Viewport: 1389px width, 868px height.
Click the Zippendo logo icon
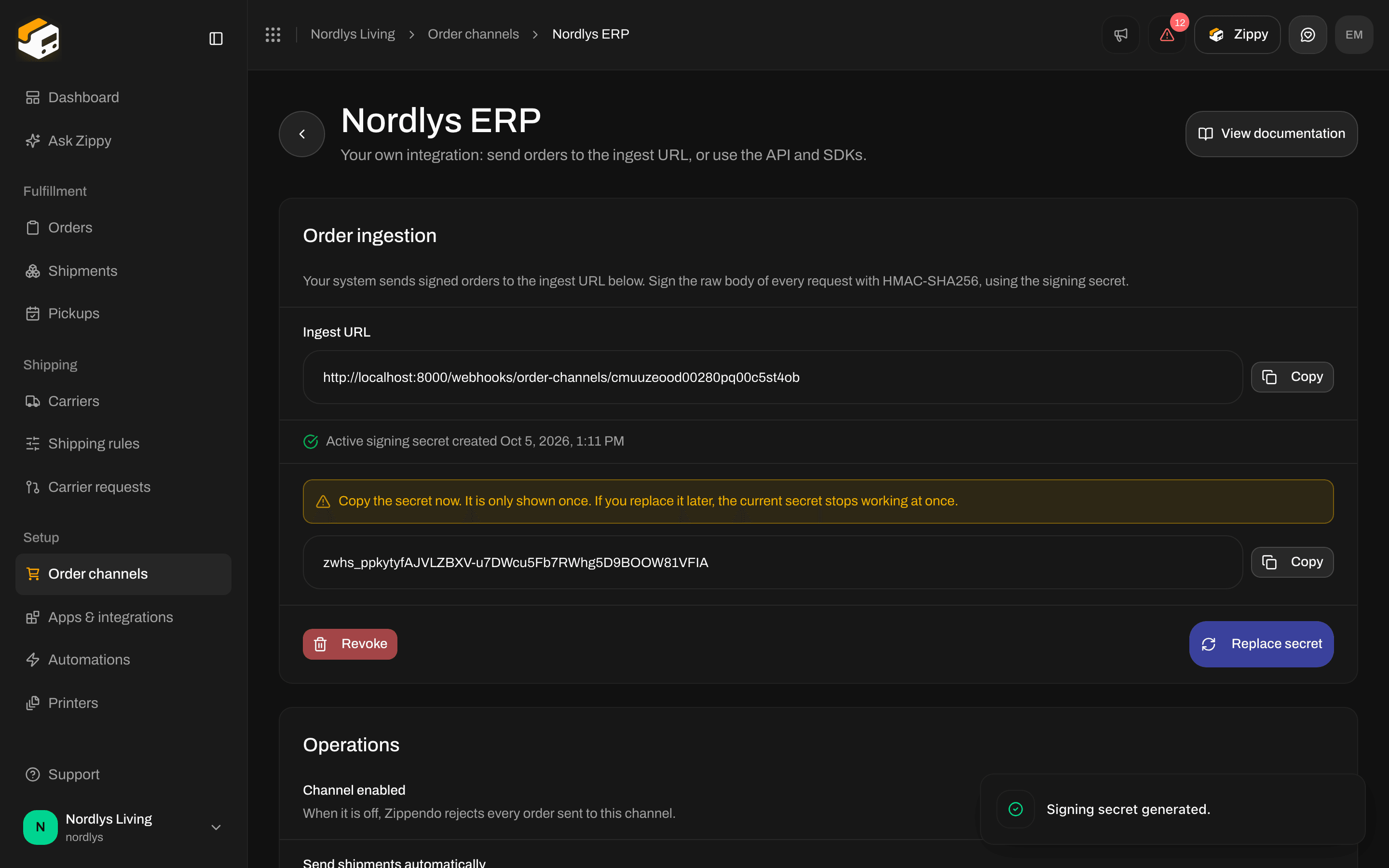pos(39,39)
